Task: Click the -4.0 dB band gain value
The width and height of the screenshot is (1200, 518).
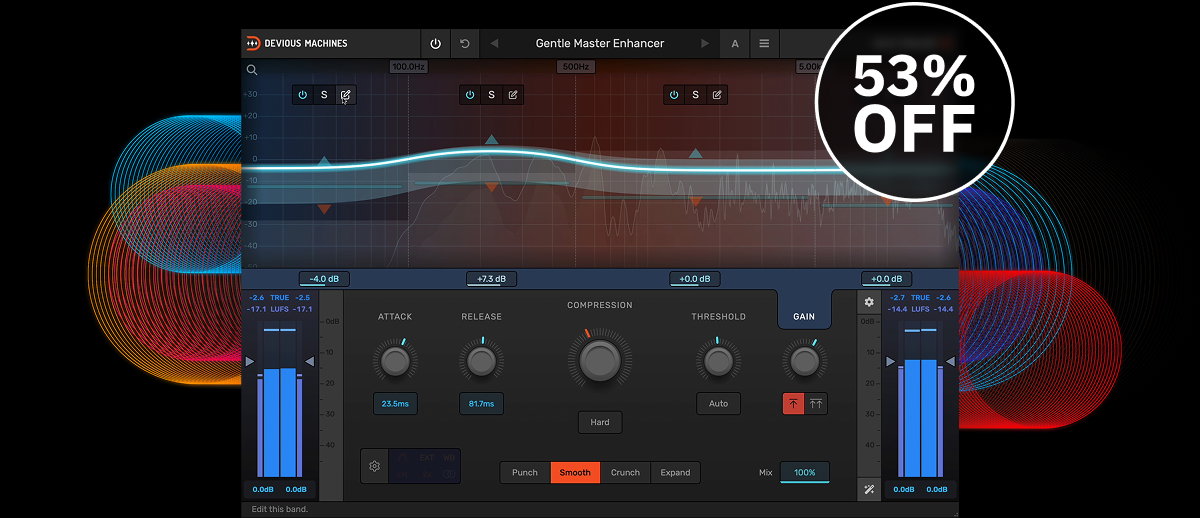Action: click(324, 279)
